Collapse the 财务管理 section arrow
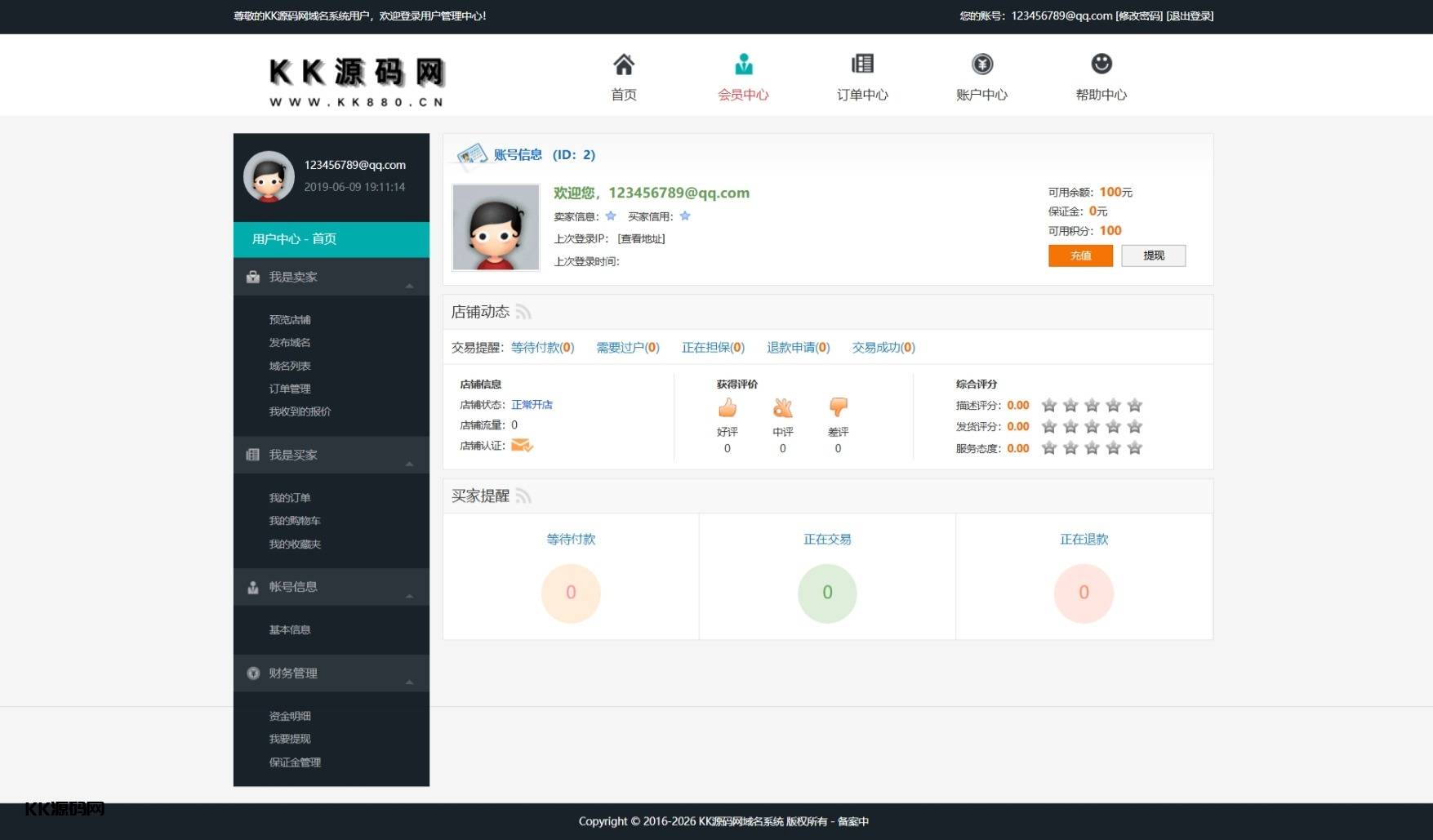This screenshot has width=1433, height=840. pyautogui.click(x=410, y=682)
